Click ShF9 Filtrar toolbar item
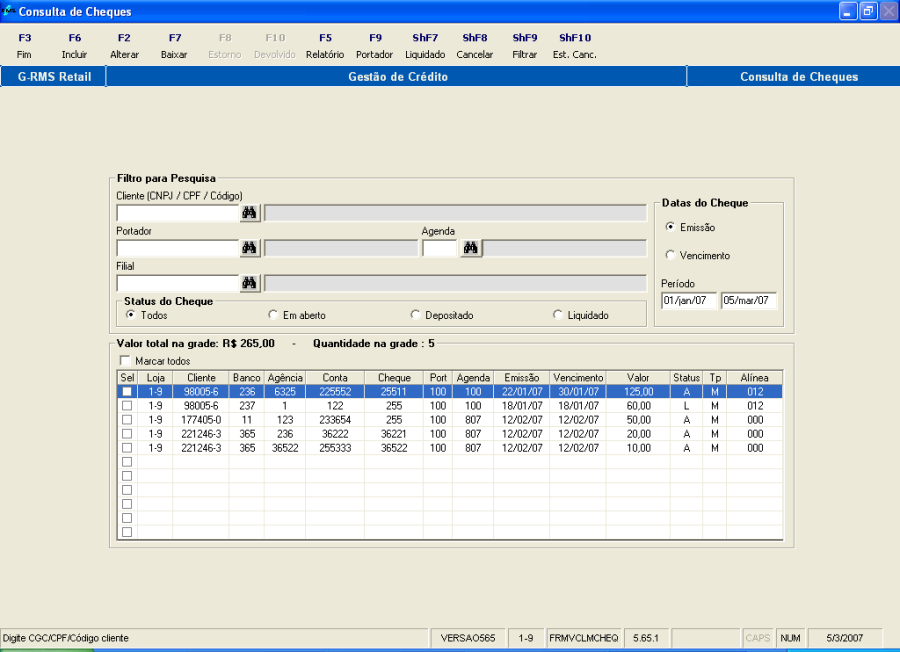The height and width of the screenshot is (652, 900). [x=524, y=46]
